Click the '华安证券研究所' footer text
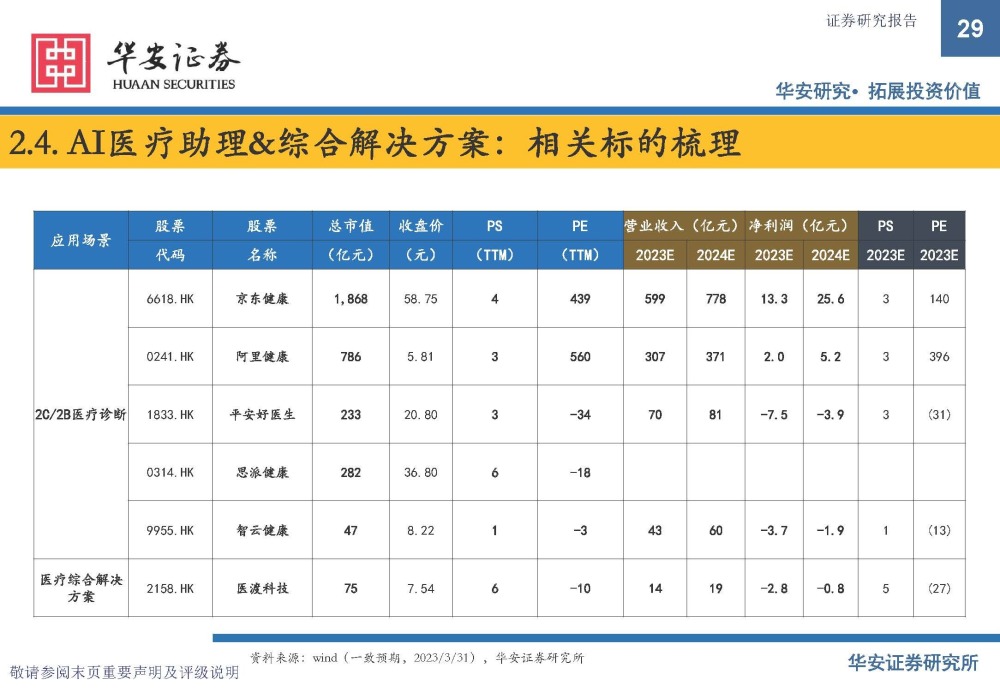This screenshot has width=1000, height=692. click(x=913, y=663)
